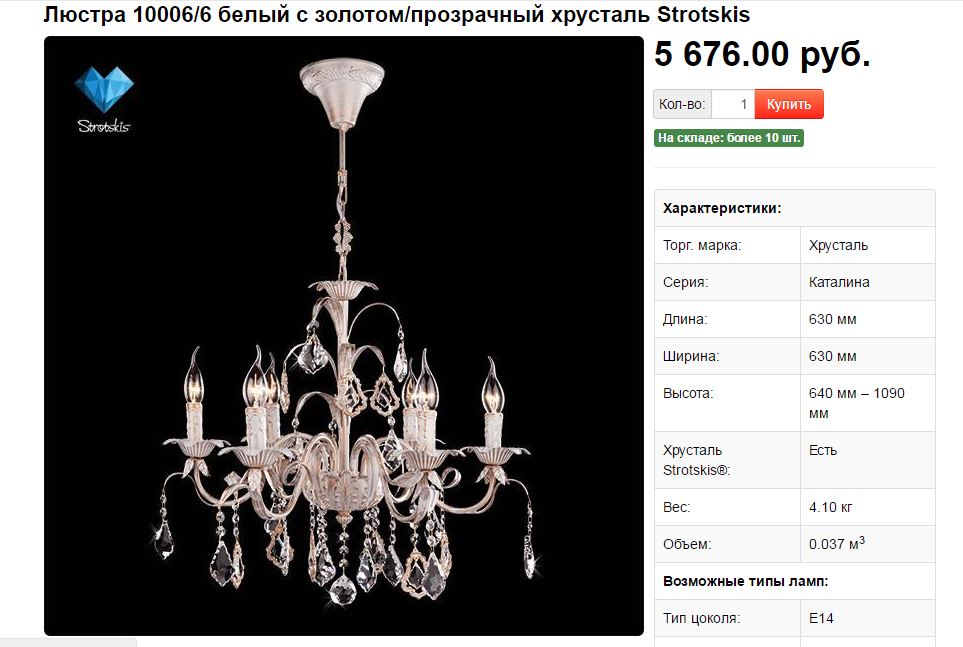The width and height of the screenshot is (963, 647).
Task: Click the Хрусталь Strotskis® row label
Action: click(696, 460)
